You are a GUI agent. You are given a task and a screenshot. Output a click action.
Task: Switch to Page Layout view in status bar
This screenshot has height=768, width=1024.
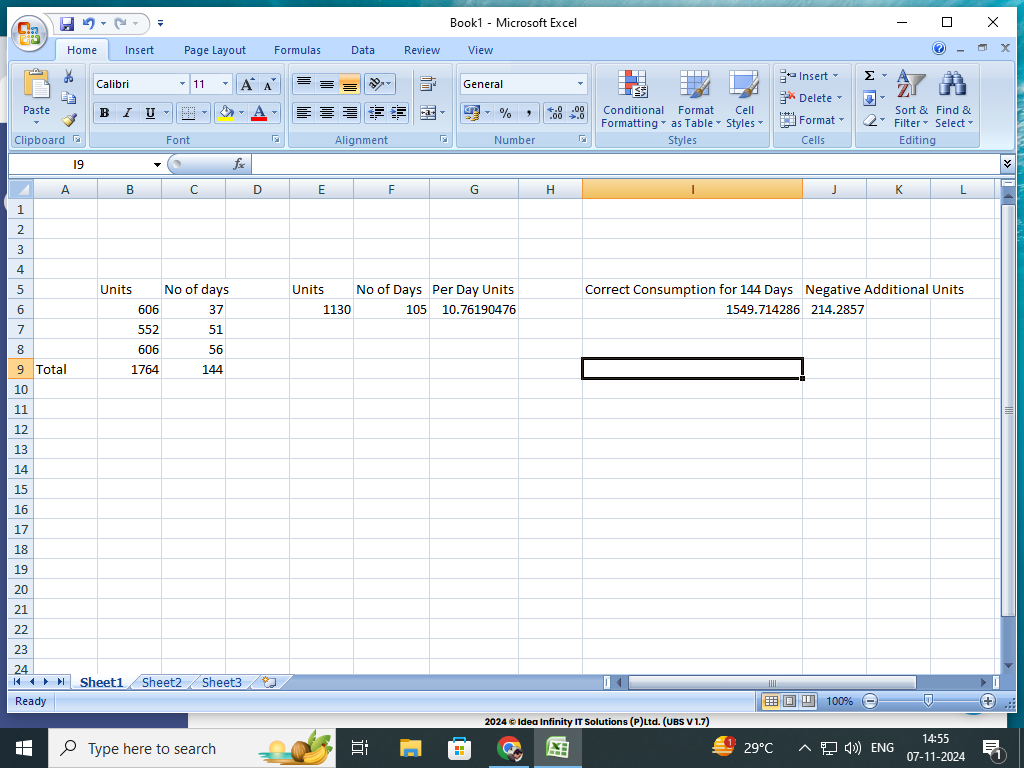click(790, 701)
